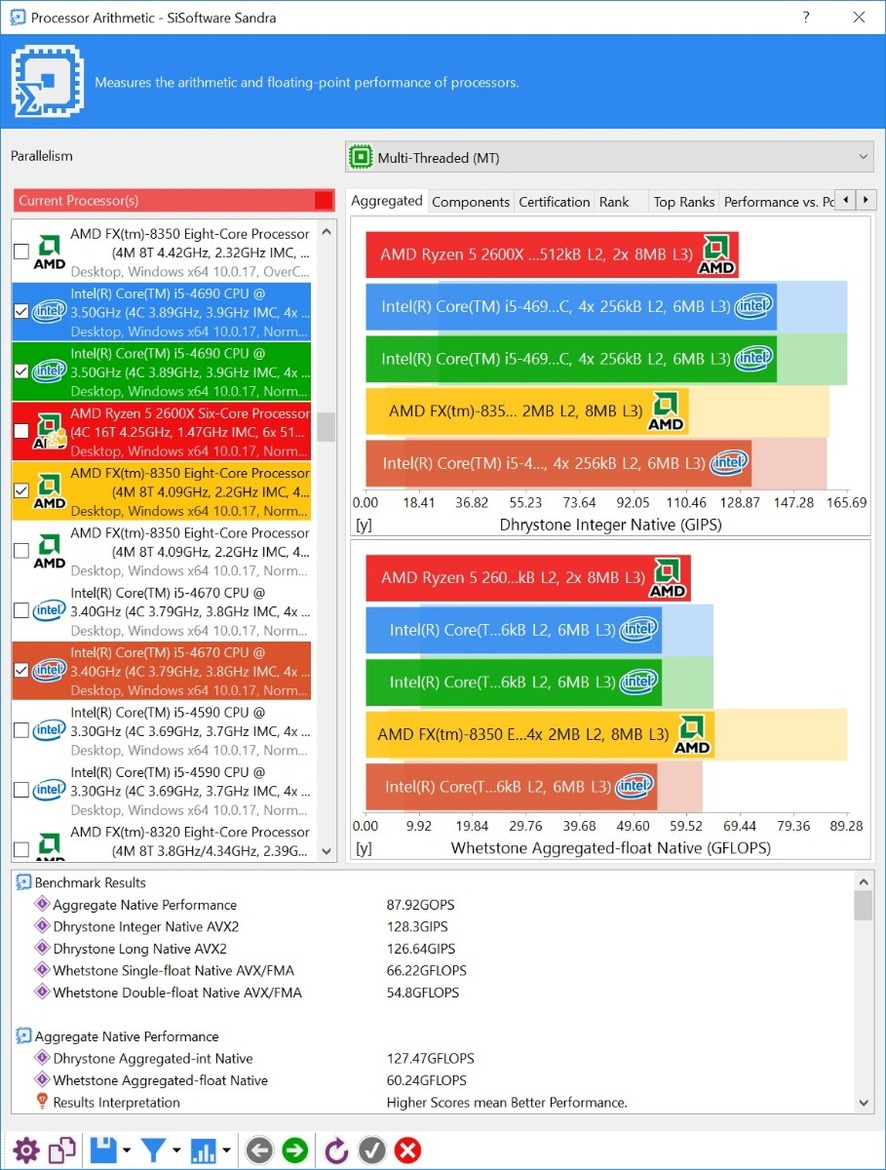Click the results pane scroll-down arrow
Screen dimensions: 886x1170
click(864, 1103)
